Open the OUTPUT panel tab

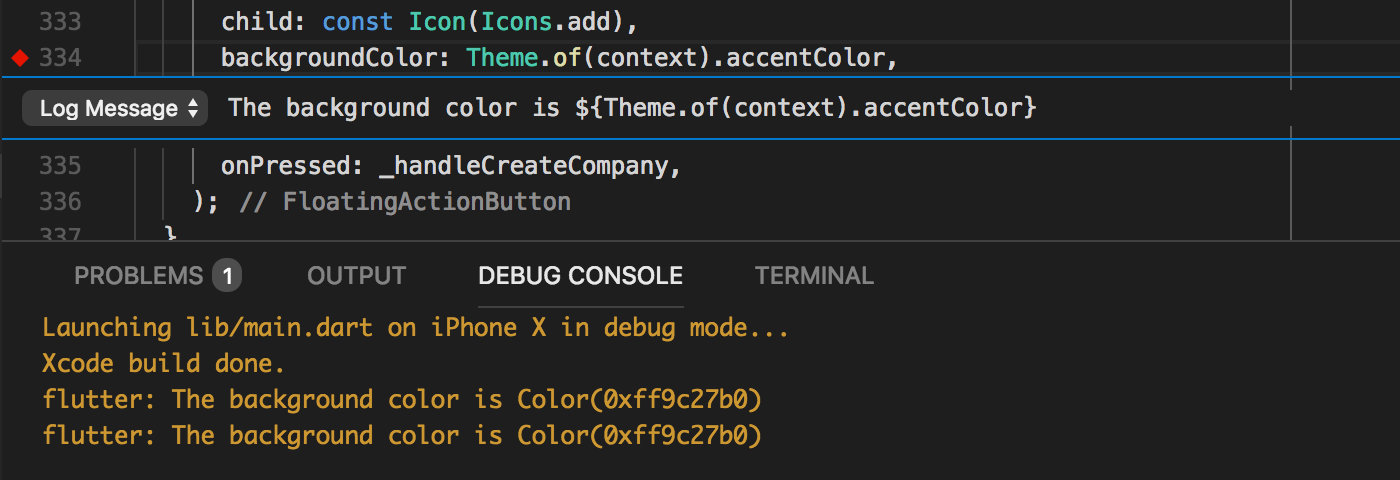coord(357,276)
